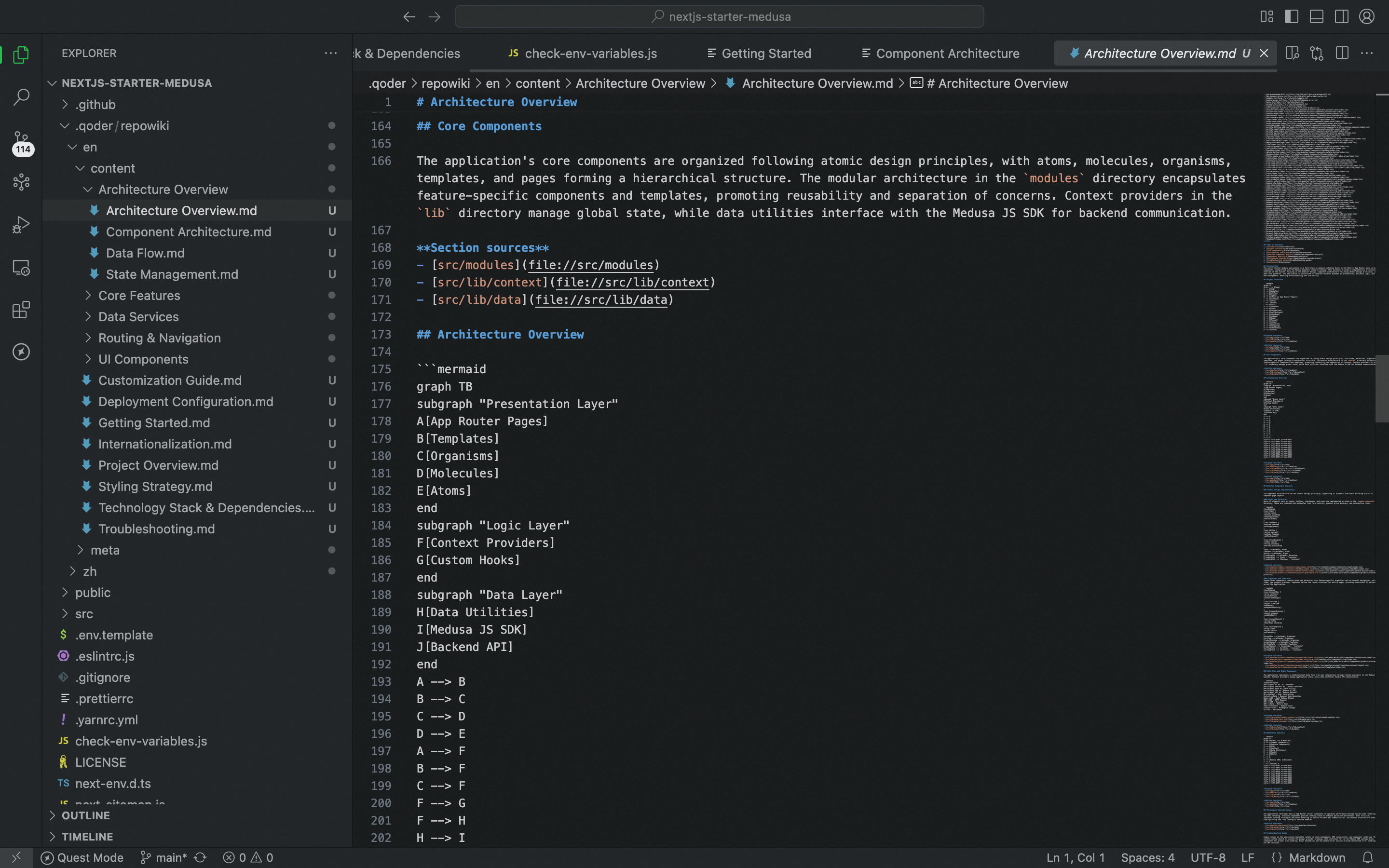Open preview to the side icon
1389x868 pixels.
(1292, 54)
